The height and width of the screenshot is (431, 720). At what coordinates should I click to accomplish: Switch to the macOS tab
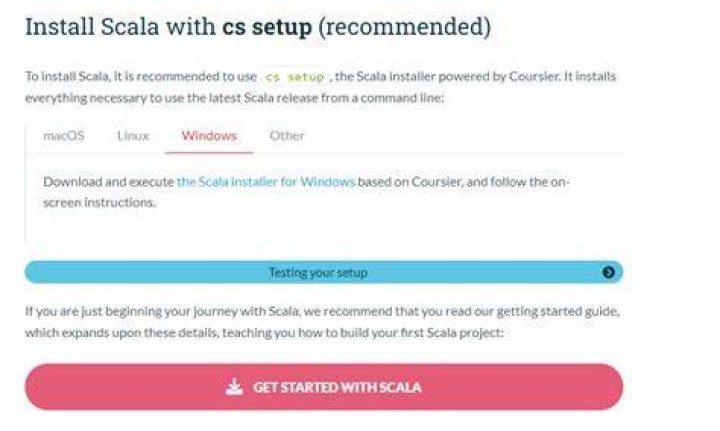[64, 136]
